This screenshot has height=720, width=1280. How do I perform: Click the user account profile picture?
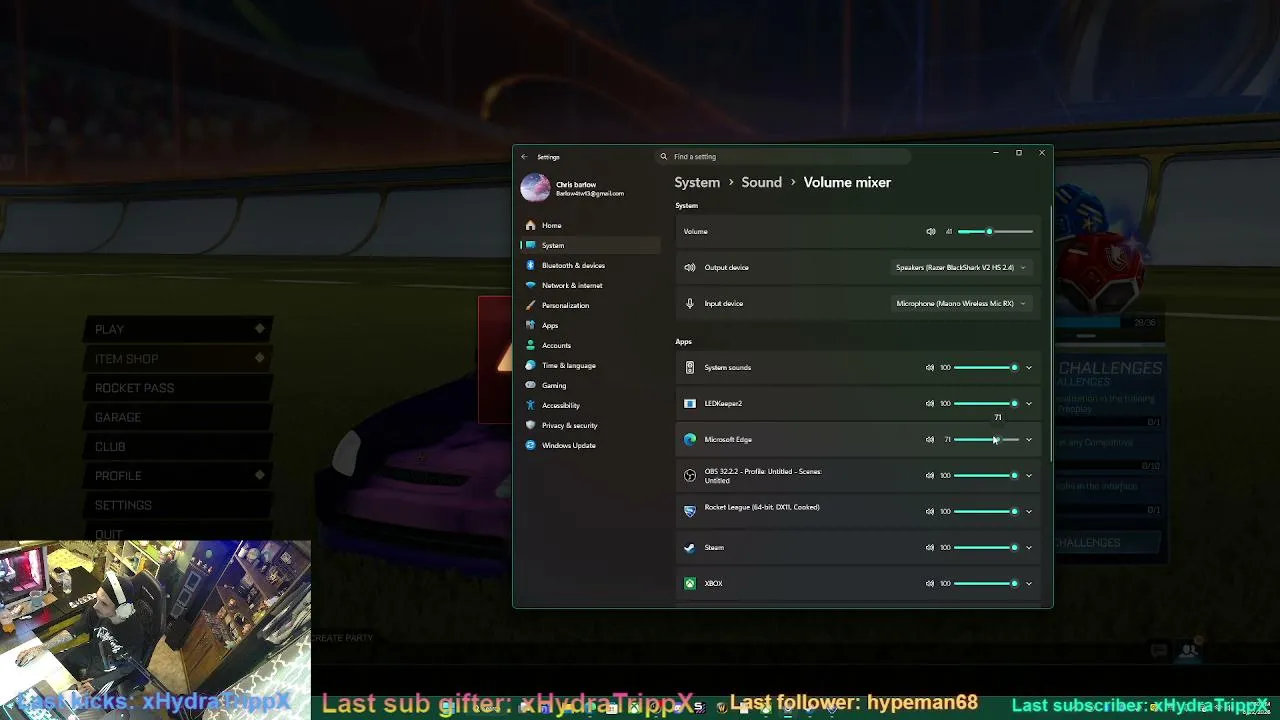[x=535, y=188]
